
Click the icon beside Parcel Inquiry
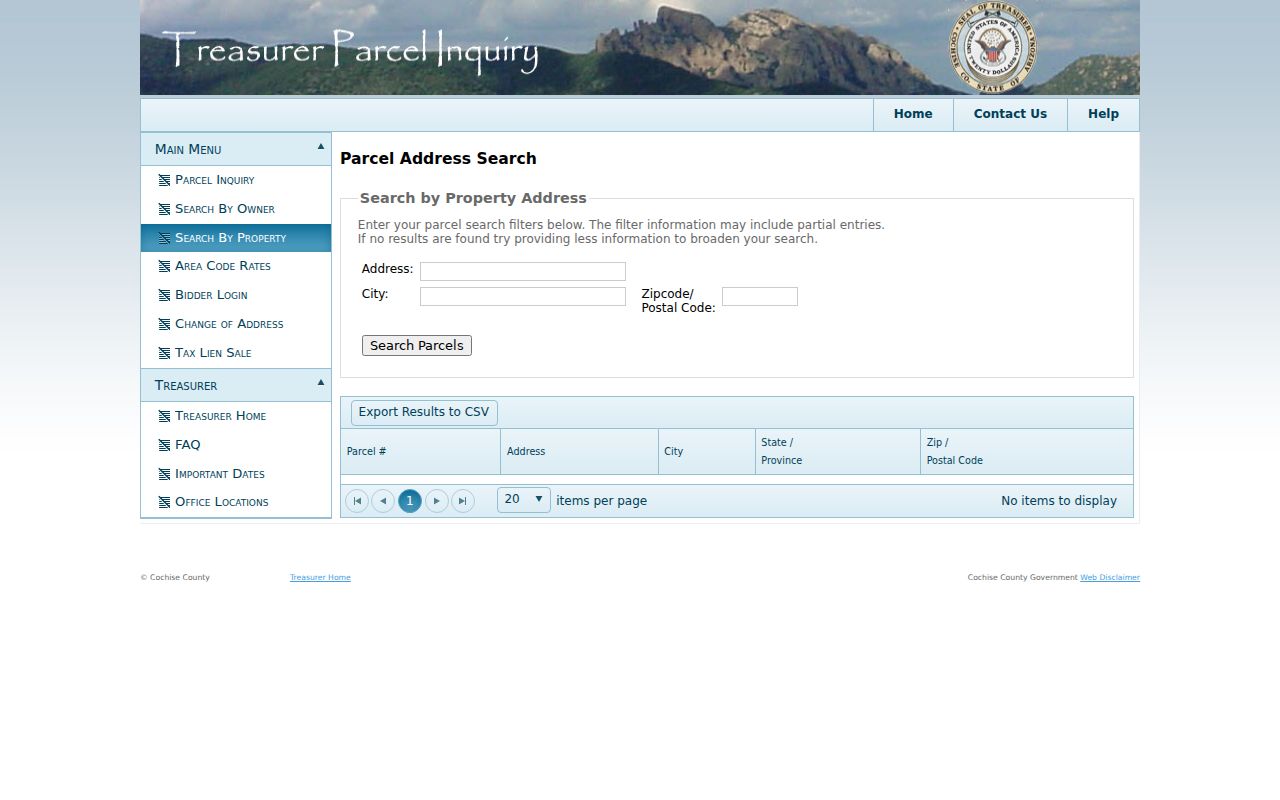[164, 180]
